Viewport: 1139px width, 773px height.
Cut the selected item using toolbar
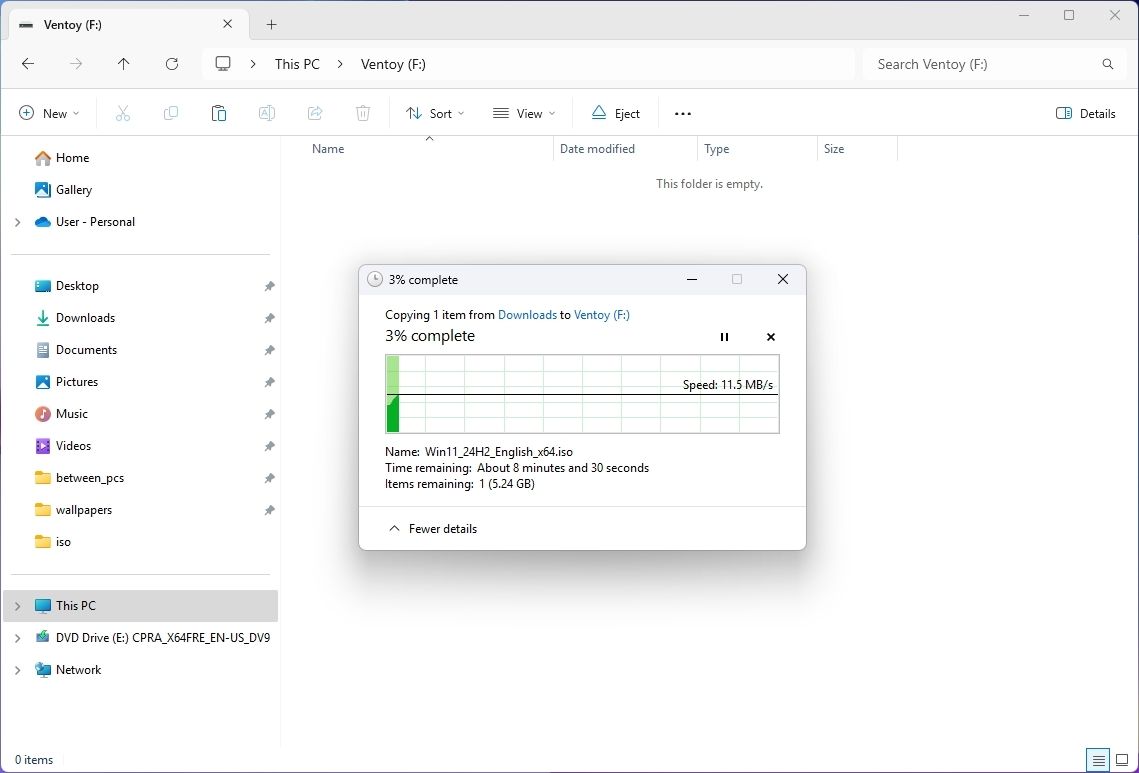122,113
